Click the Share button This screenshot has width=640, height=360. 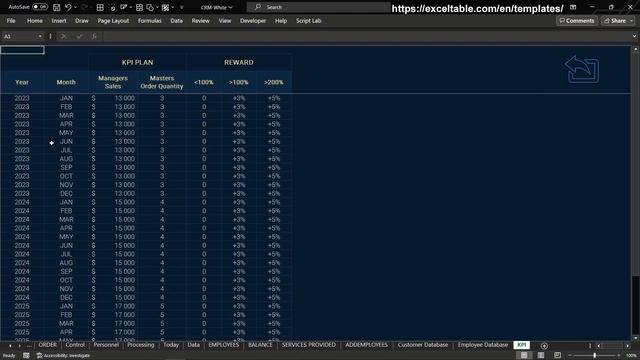click(x=618, y=21)
